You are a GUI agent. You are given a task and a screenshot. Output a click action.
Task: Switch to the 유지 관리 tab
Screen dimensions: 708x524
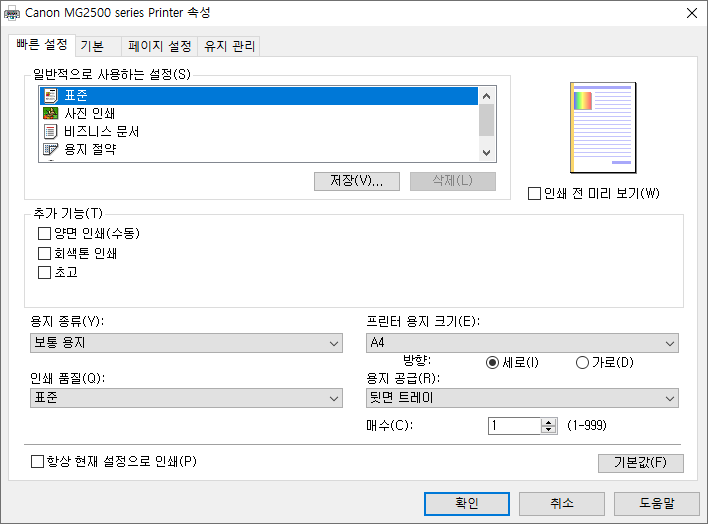click(229, 46)
